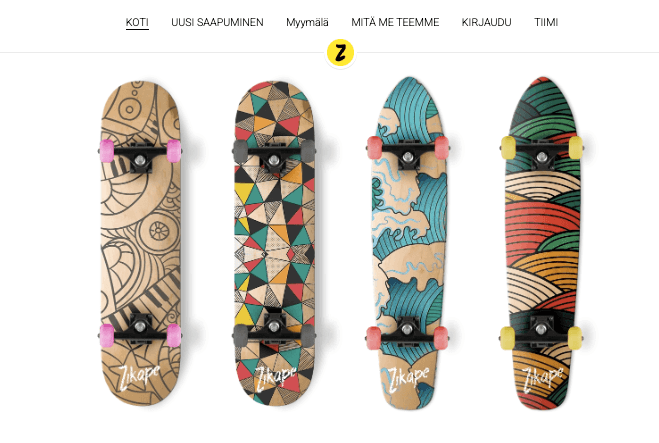Viewport: 659px width, 443px height.
Task: Click the upper truck of the red-wheeled skateboard
Action: click(x=408, y=152)
